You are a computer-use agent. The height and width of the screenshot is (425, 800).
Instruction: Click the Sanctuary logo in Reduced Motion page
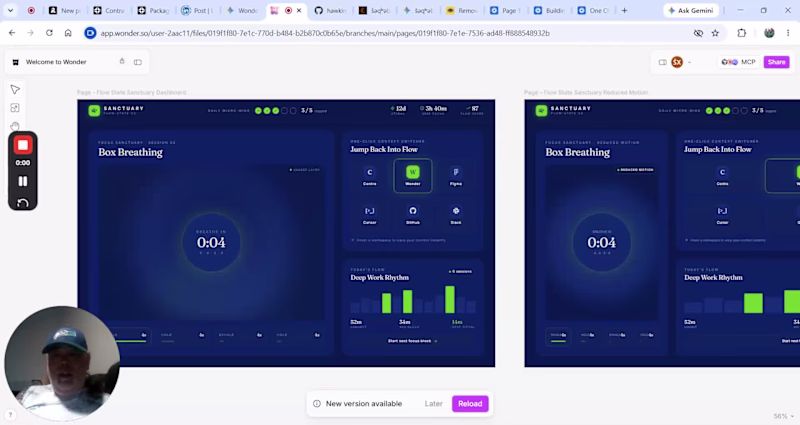[x=541, y=111]
